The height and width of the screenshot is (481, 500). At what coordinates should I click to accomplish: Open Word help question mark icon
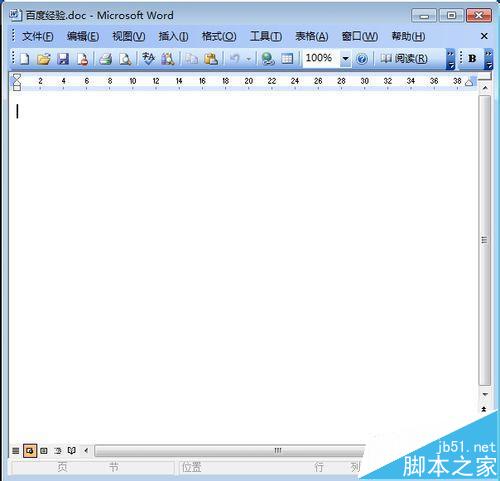tap(362, 59)
